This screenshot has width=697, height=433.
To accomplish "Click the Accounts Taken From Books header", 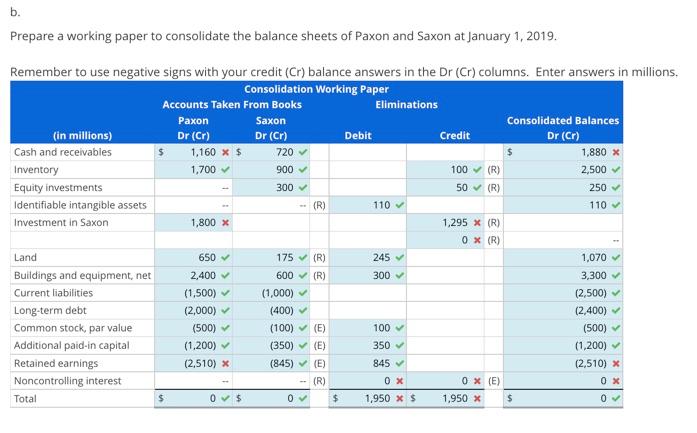I will point(232,105).
